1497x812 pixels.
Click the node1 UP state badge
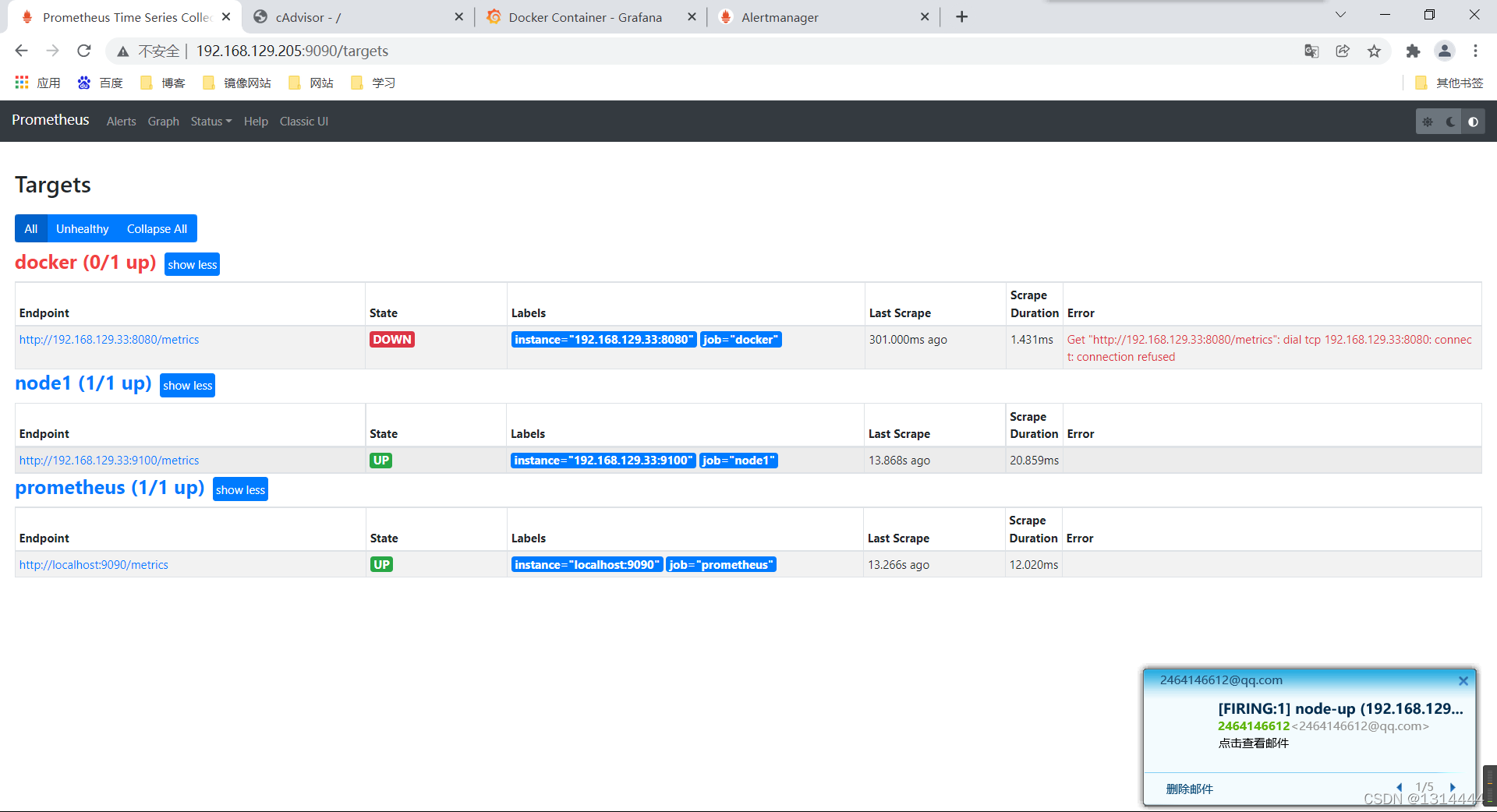coord(381,461)
